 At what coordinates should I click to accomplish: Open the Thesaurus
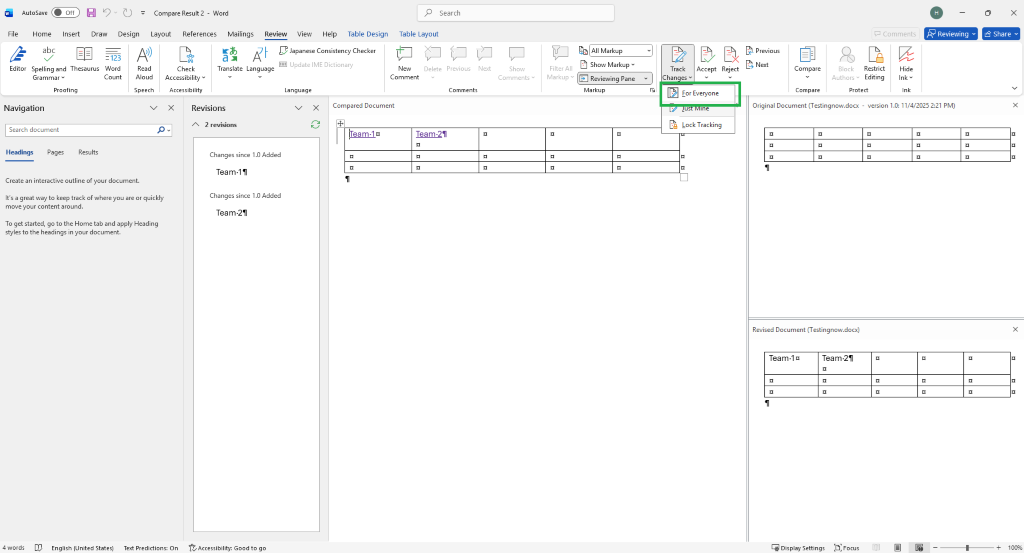(84, 59)
